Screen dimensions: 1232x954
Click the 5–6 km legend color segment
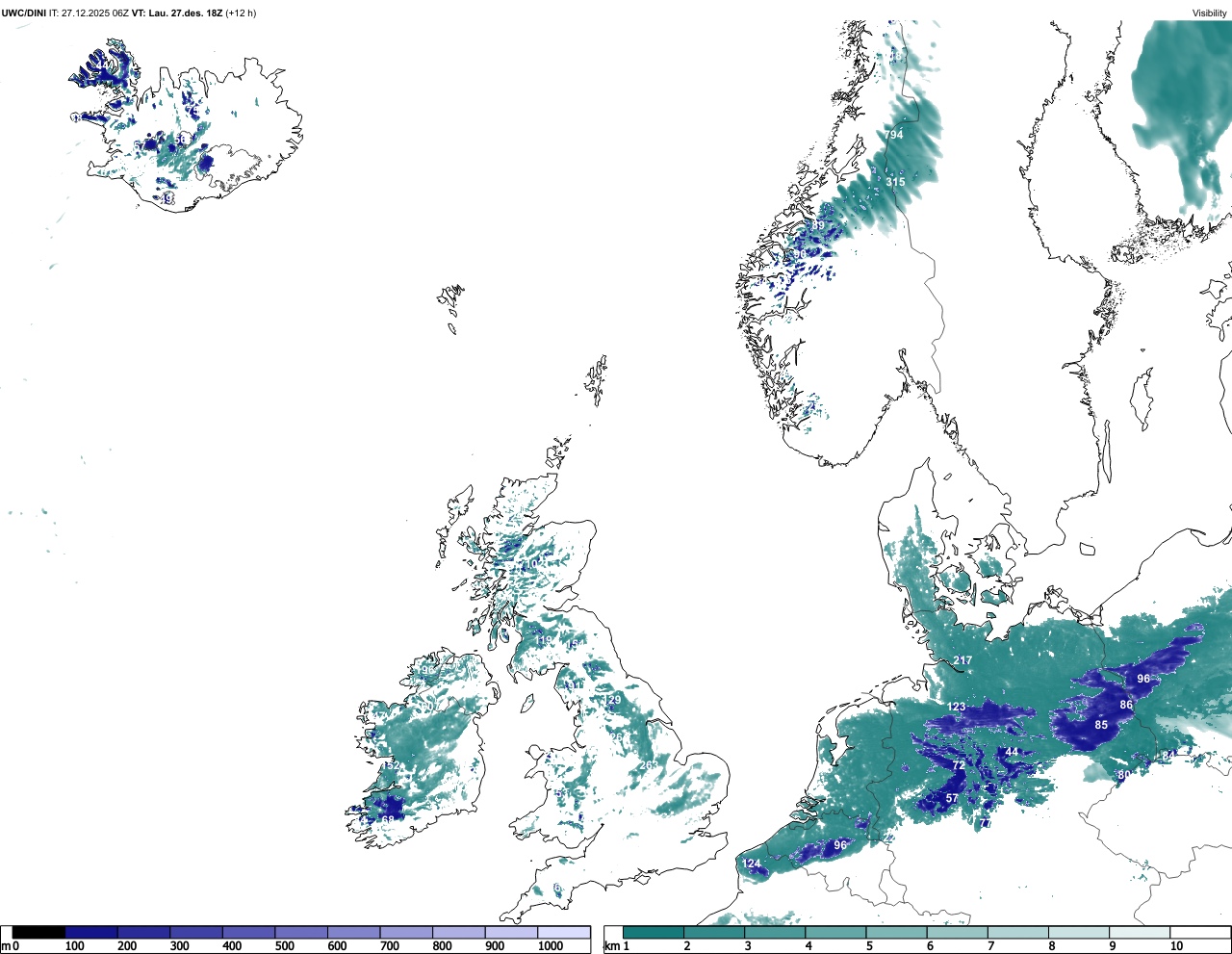pos(896,932)
